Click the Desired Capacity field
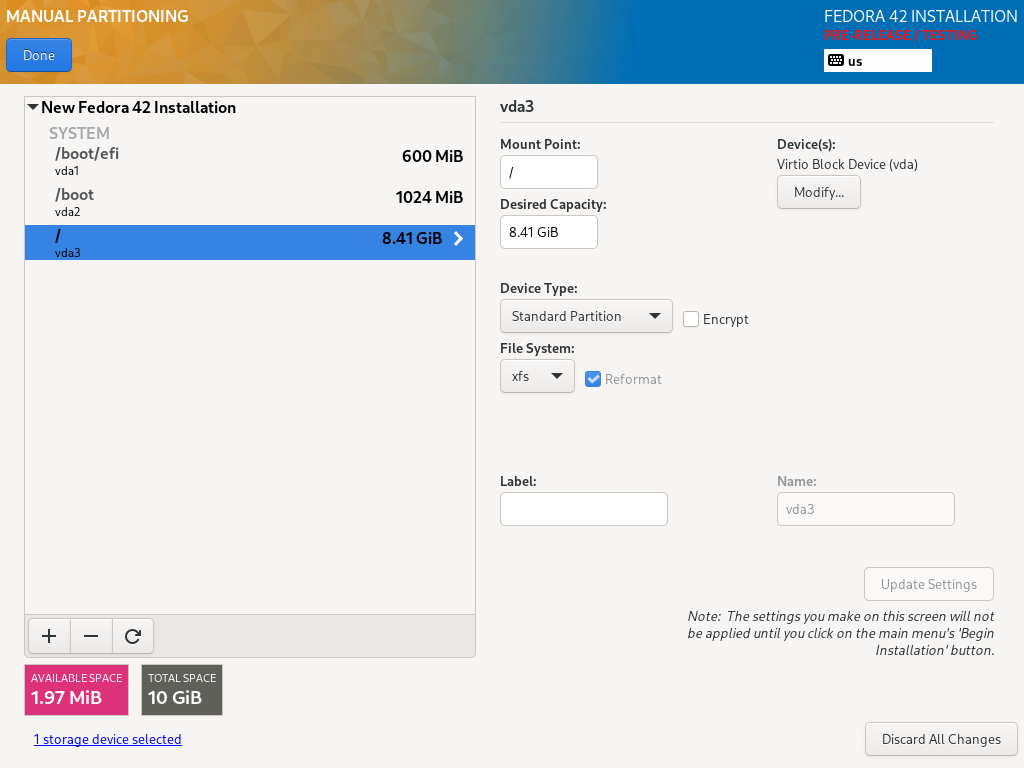Image resolution: width=1024 pixels, height=768 pixels. click(x=549, y=232)
